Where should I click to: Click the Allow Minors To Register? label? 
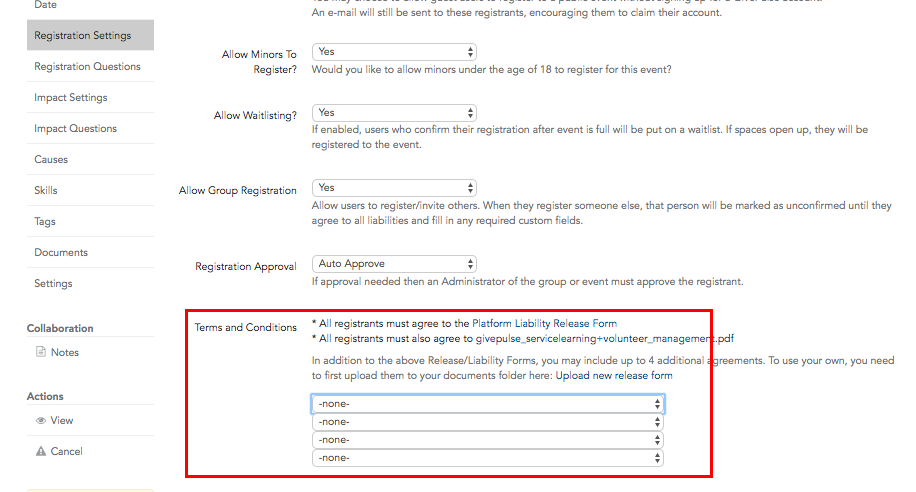(259, 61)
